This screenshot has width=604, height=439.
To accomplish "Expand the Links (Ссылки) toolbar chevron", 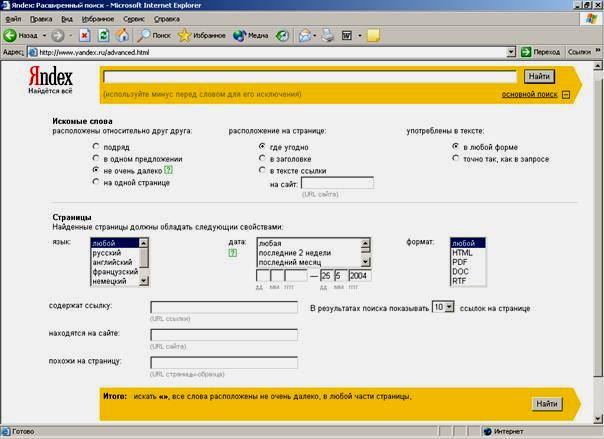I will click(x=598, y=50).
